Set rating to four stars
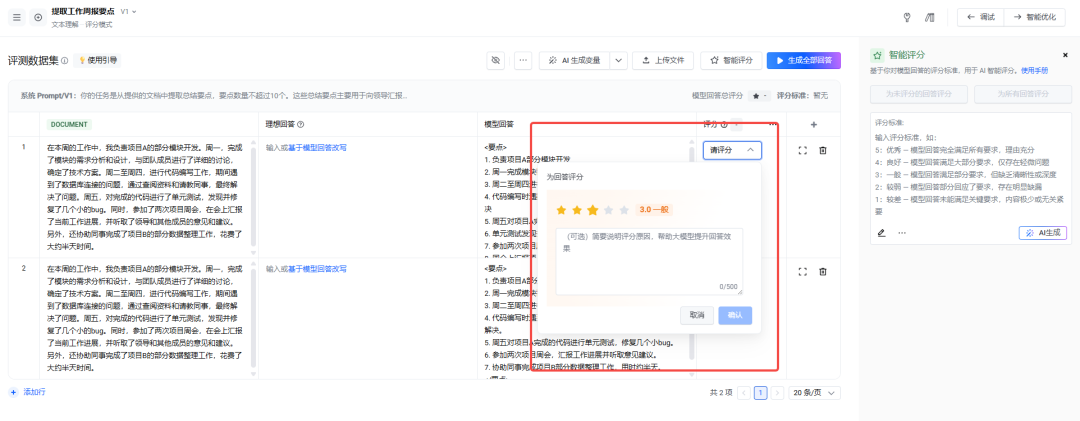This screenshot has height=421, width=1080. pyautogui.click(x=609, y=209)
